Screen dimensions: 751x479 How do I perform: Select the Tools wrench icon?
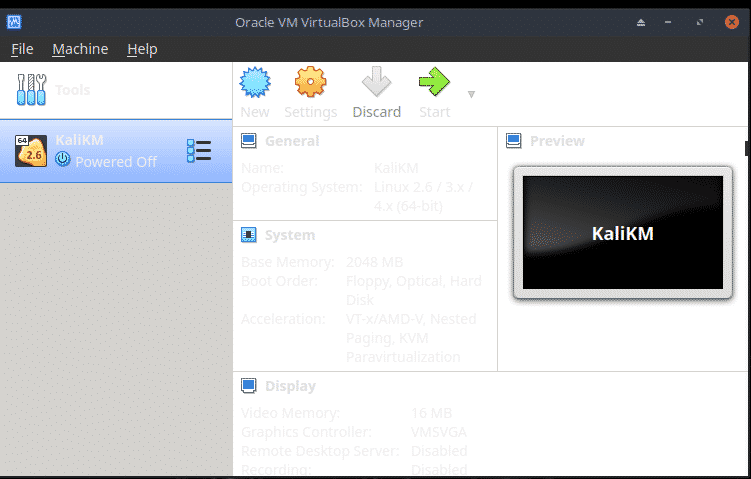click(x=31, y=90)
